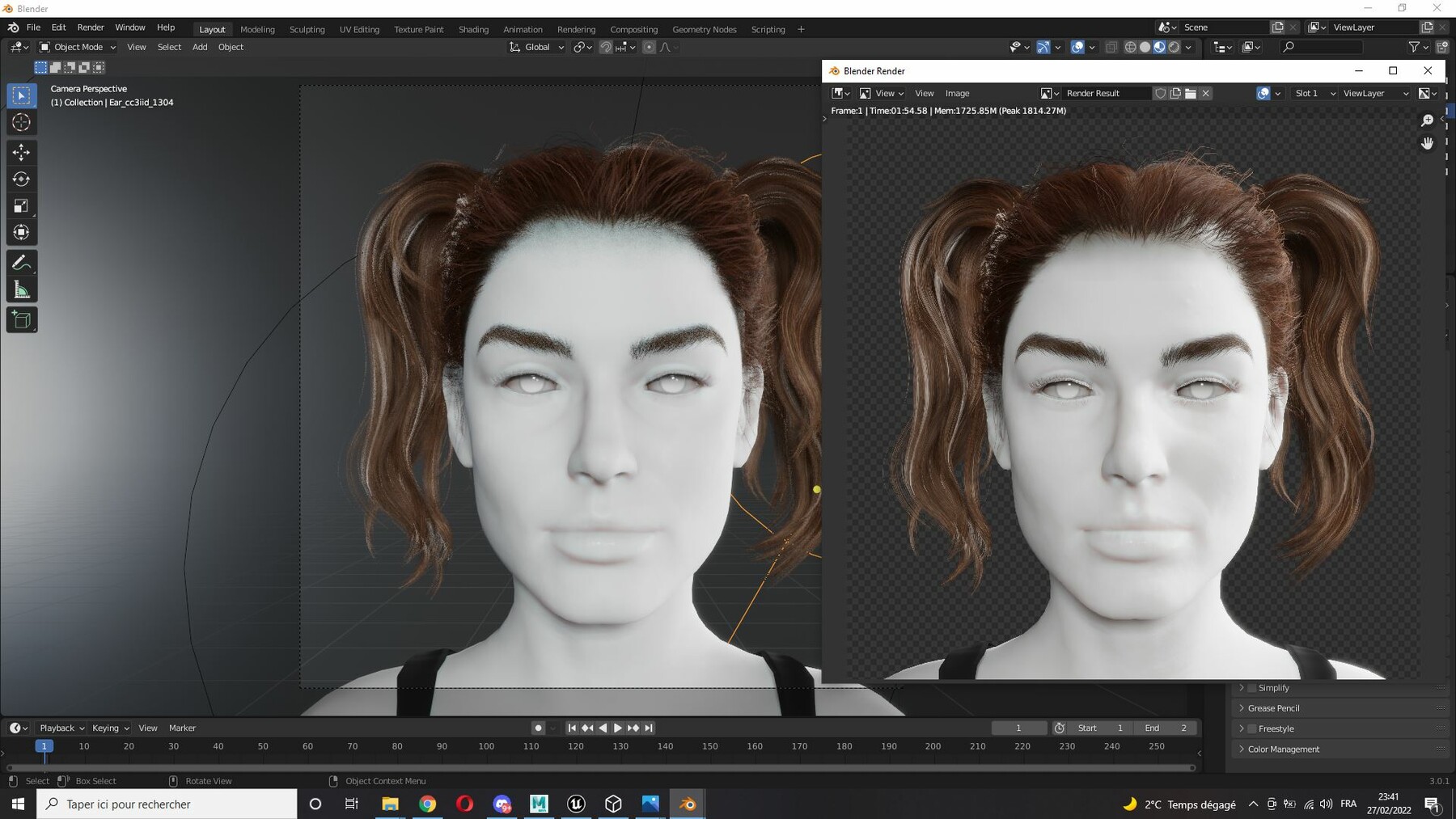The width and height of the screenshot is (1456, 819).
Task: Click the new collection icon in the outliner header
Action: pyautogui.click(x=1442, y=47)
